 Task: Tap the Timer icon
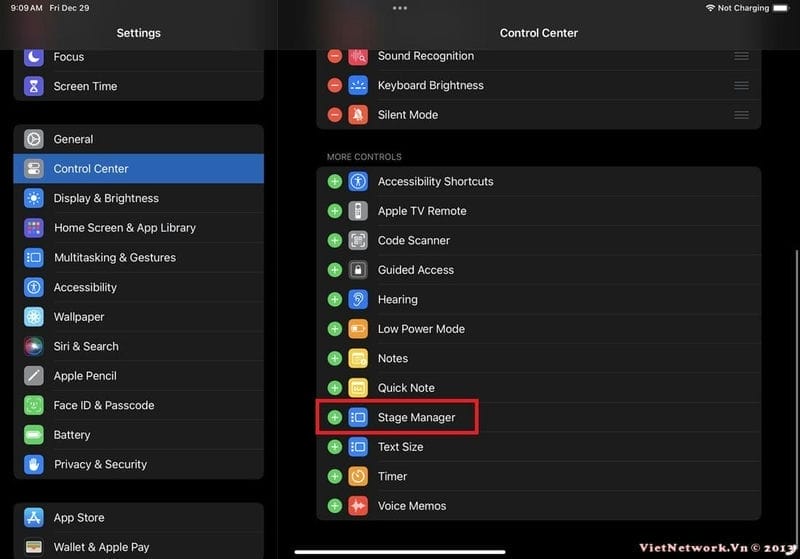click(358, 476)
